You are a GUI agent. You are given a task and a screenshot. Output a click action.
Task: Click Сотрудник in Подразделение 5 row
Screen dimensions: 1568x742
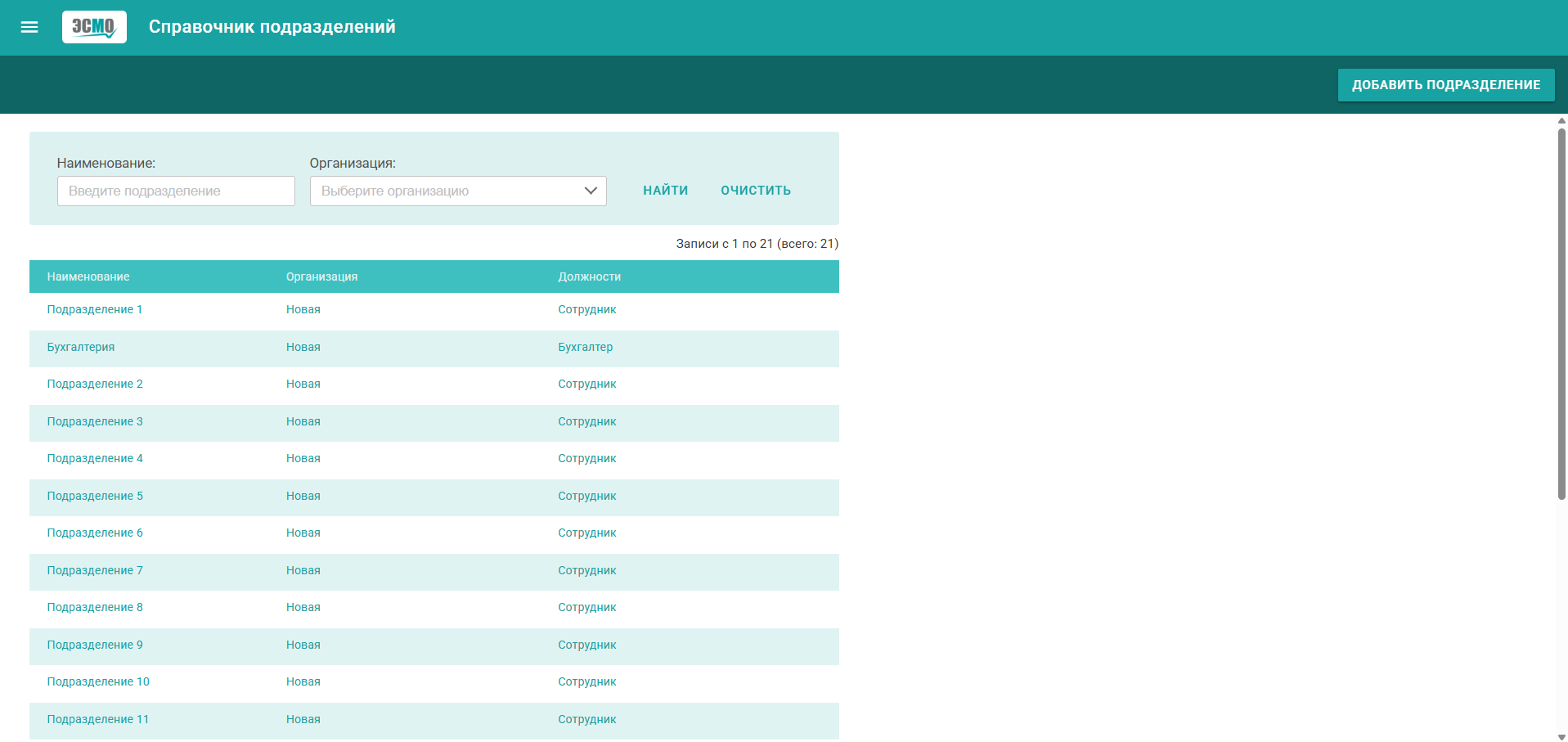pos(587,496)
